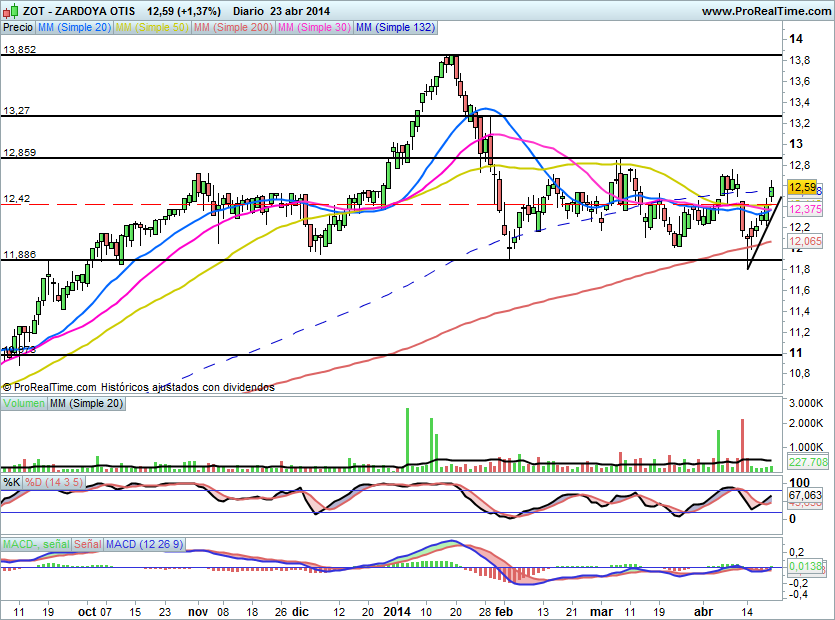Click the abr month marker on time axis
The width and height of the screenshot is (835, 620).
pos(703,611)
